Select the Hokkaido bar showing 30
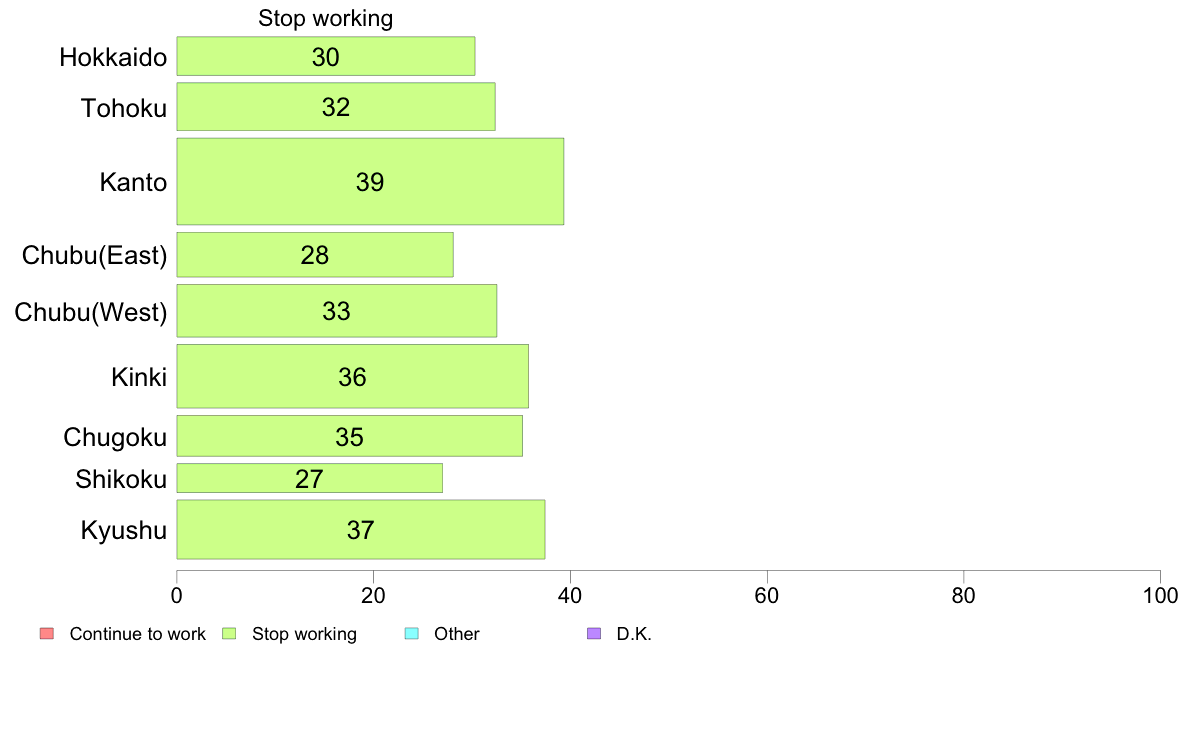The height and width of the screenshot is (736, 1188). [326, 56]
